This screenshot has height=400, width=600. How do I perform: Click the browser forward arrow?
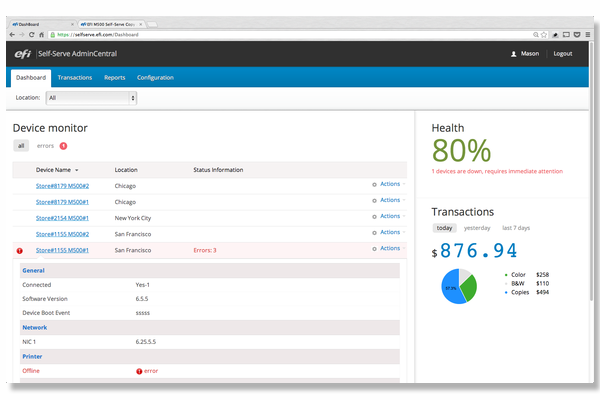point(22,34)
